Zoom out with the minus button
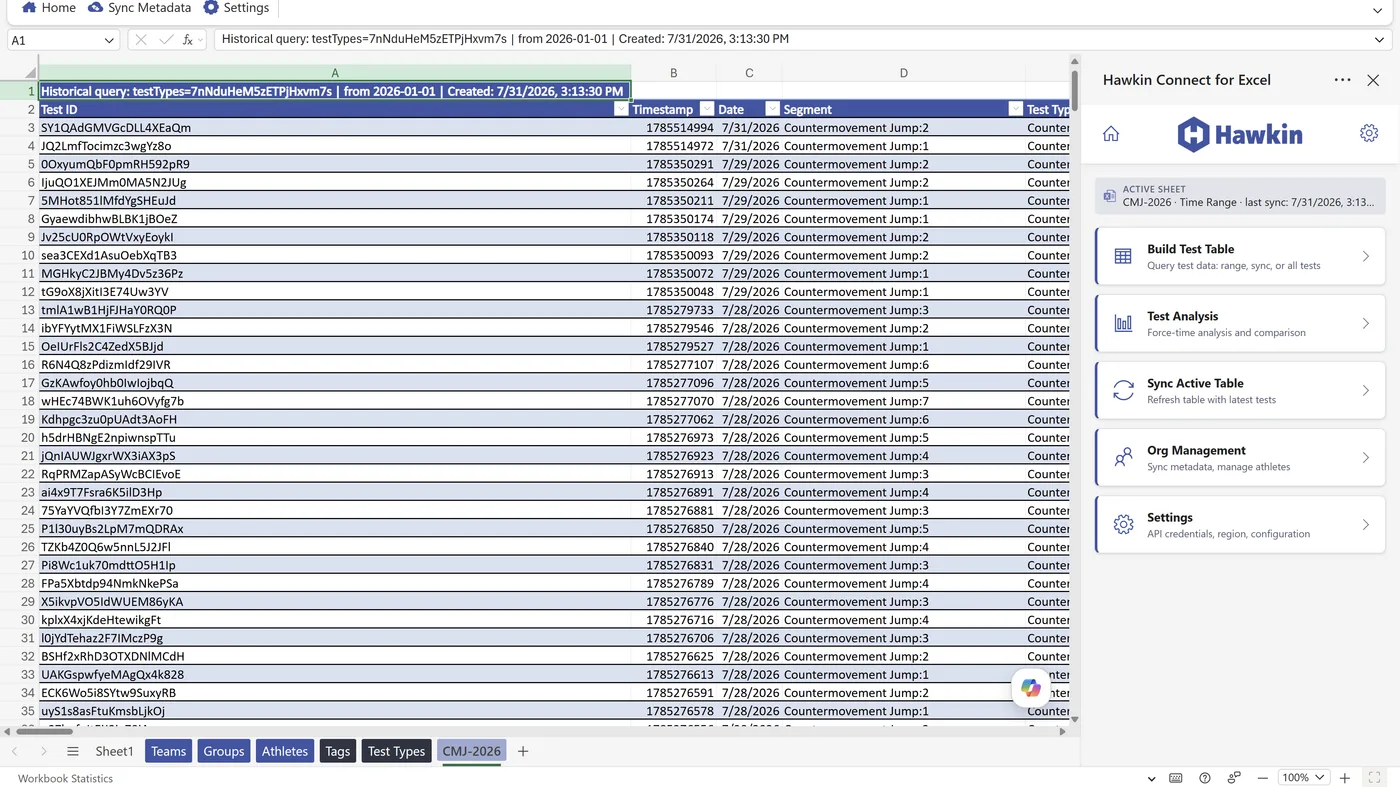The height and width of the screenshot is (787, 1400). tap(1263, 778)
